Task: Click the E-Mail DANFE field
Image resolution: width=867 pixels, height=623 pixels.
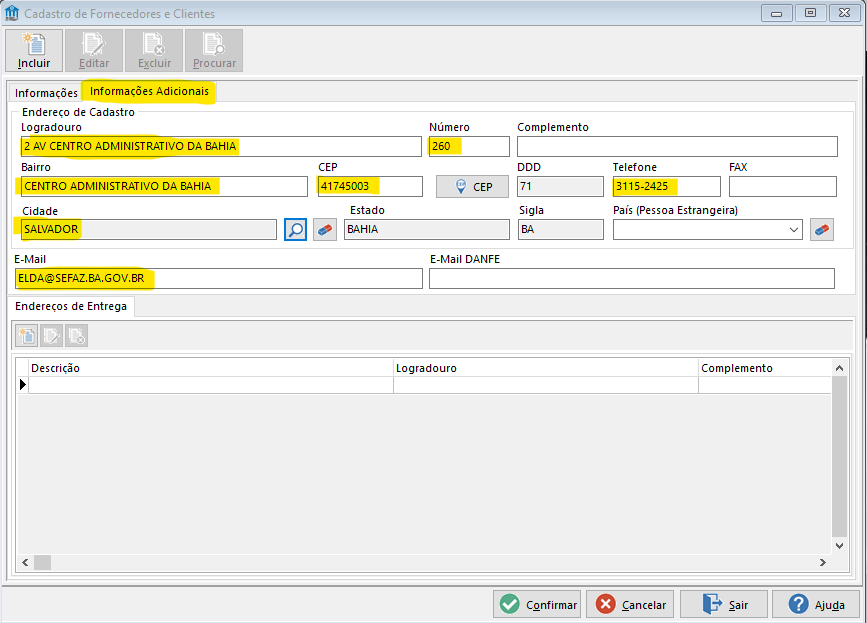Action: 632,279
